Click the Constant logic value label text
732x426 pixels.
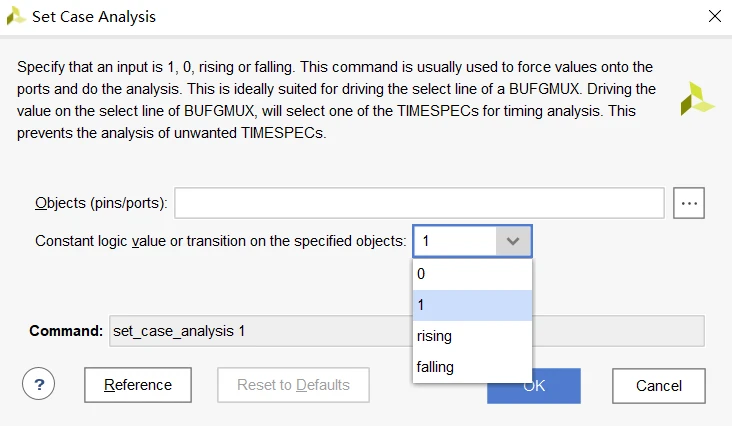220,241
